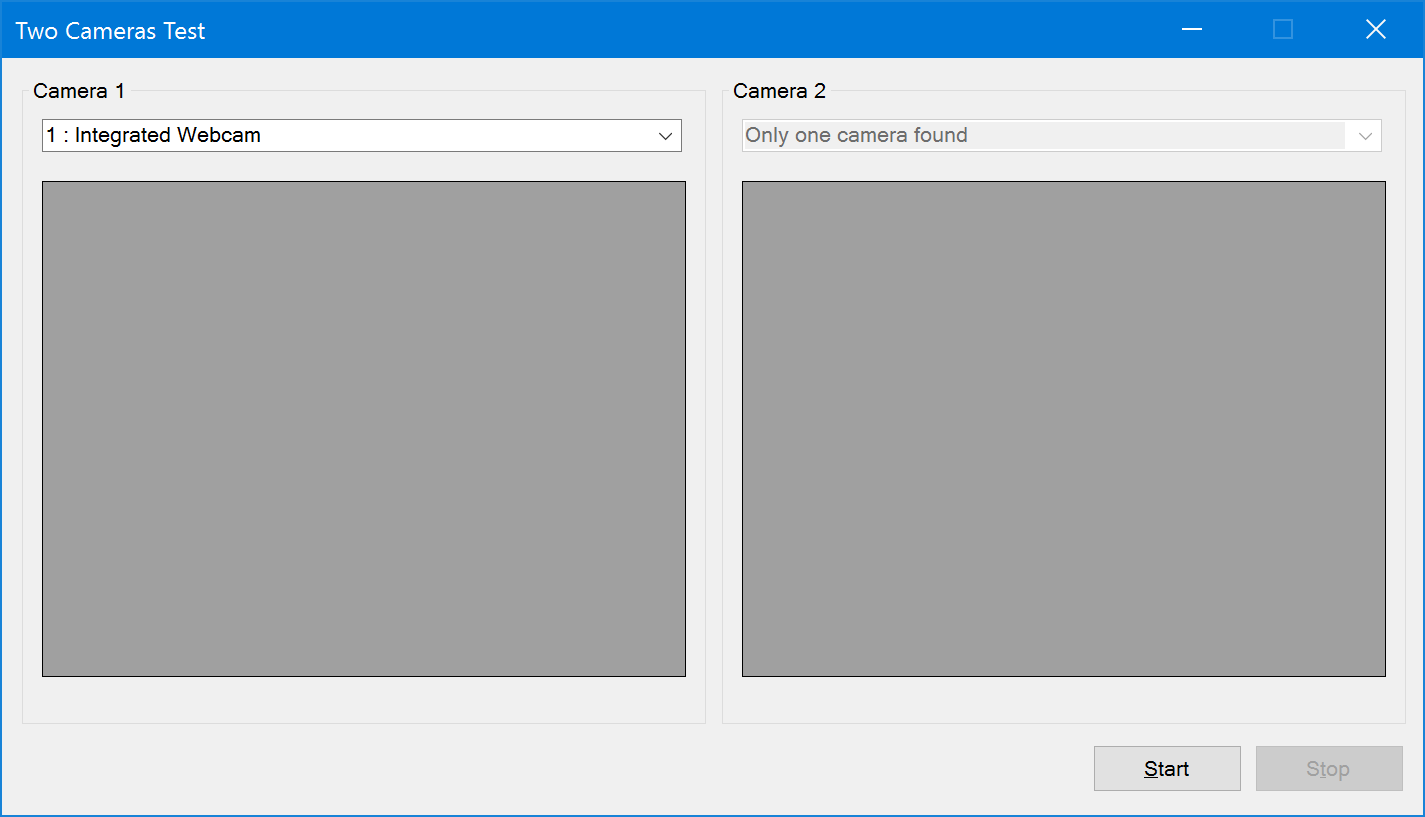This screenshot has height=817, width=1425.
Task: Click the Camera 1 video preview area
Action: coord(363,428)
